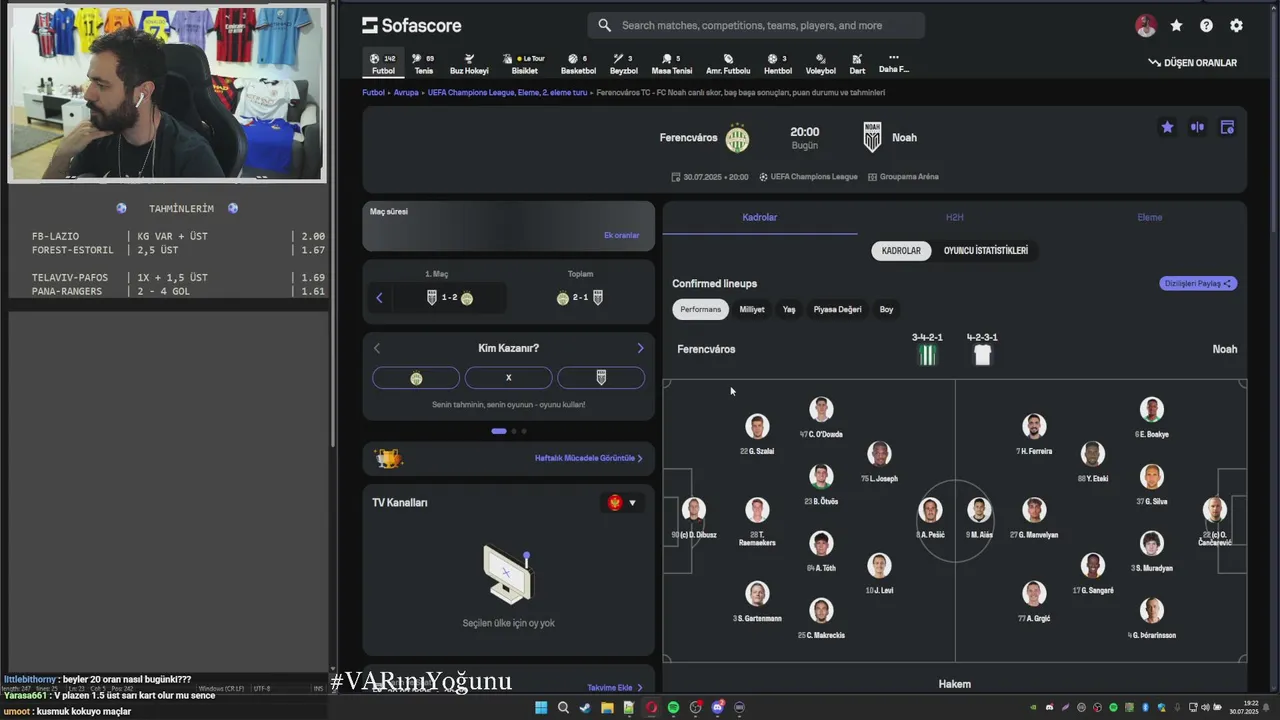Screen dimensions: 1280x720
Task: Select the Milliyet filter chip
Action: 752,310
